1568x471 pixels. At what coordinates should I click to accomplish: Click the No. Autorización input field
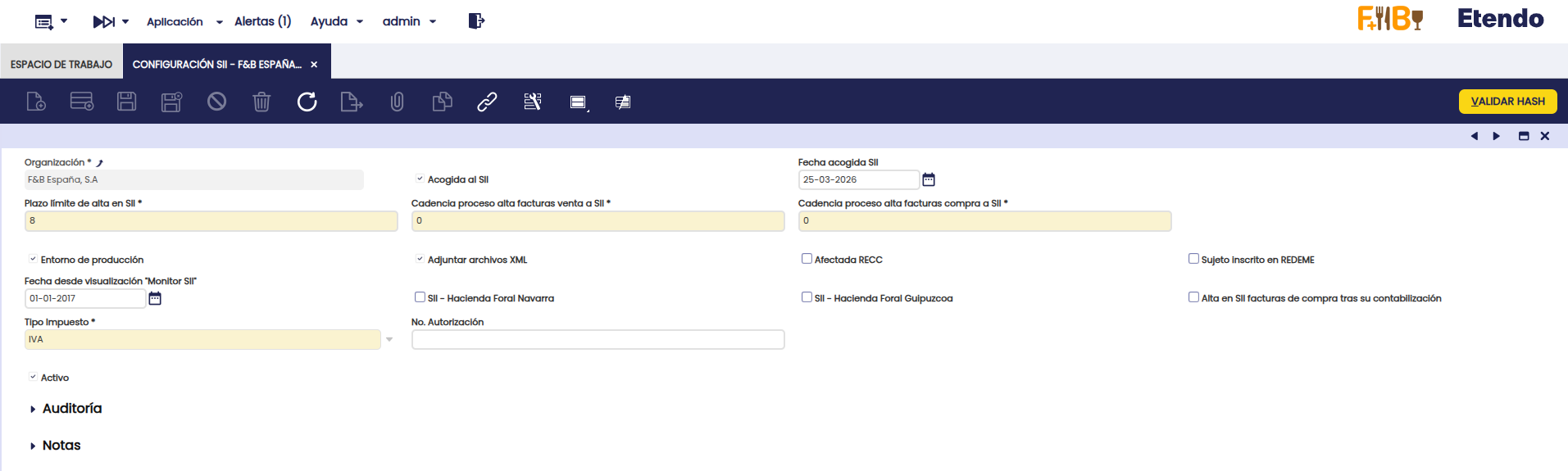pos(598,339)
